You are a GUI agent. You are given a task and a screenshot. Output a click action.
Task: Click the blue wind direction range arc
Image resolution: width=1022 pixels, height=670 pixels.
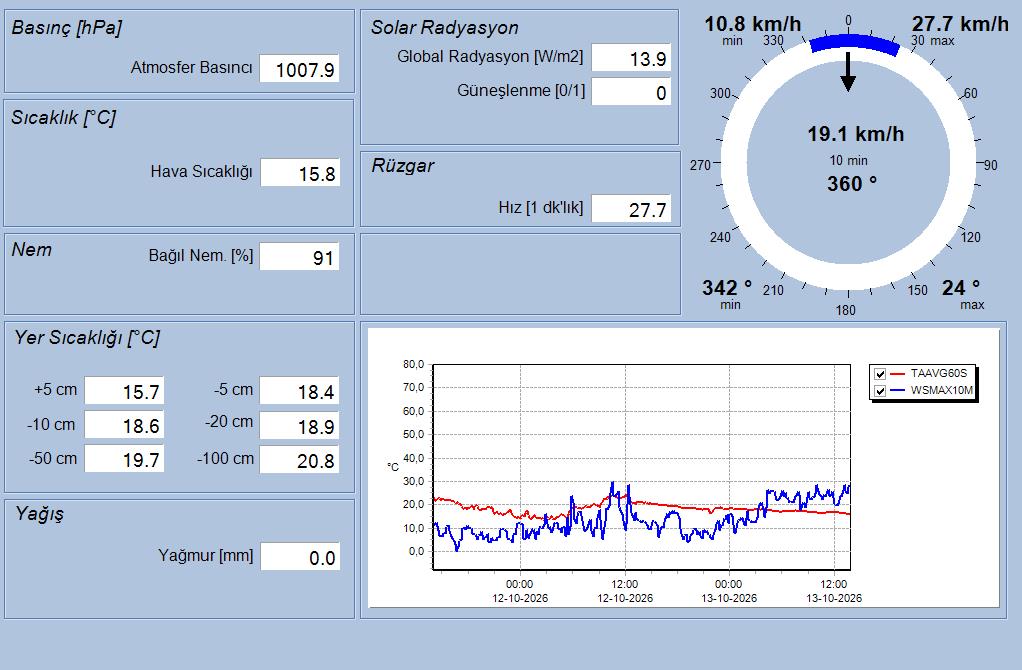pos(854,44)
